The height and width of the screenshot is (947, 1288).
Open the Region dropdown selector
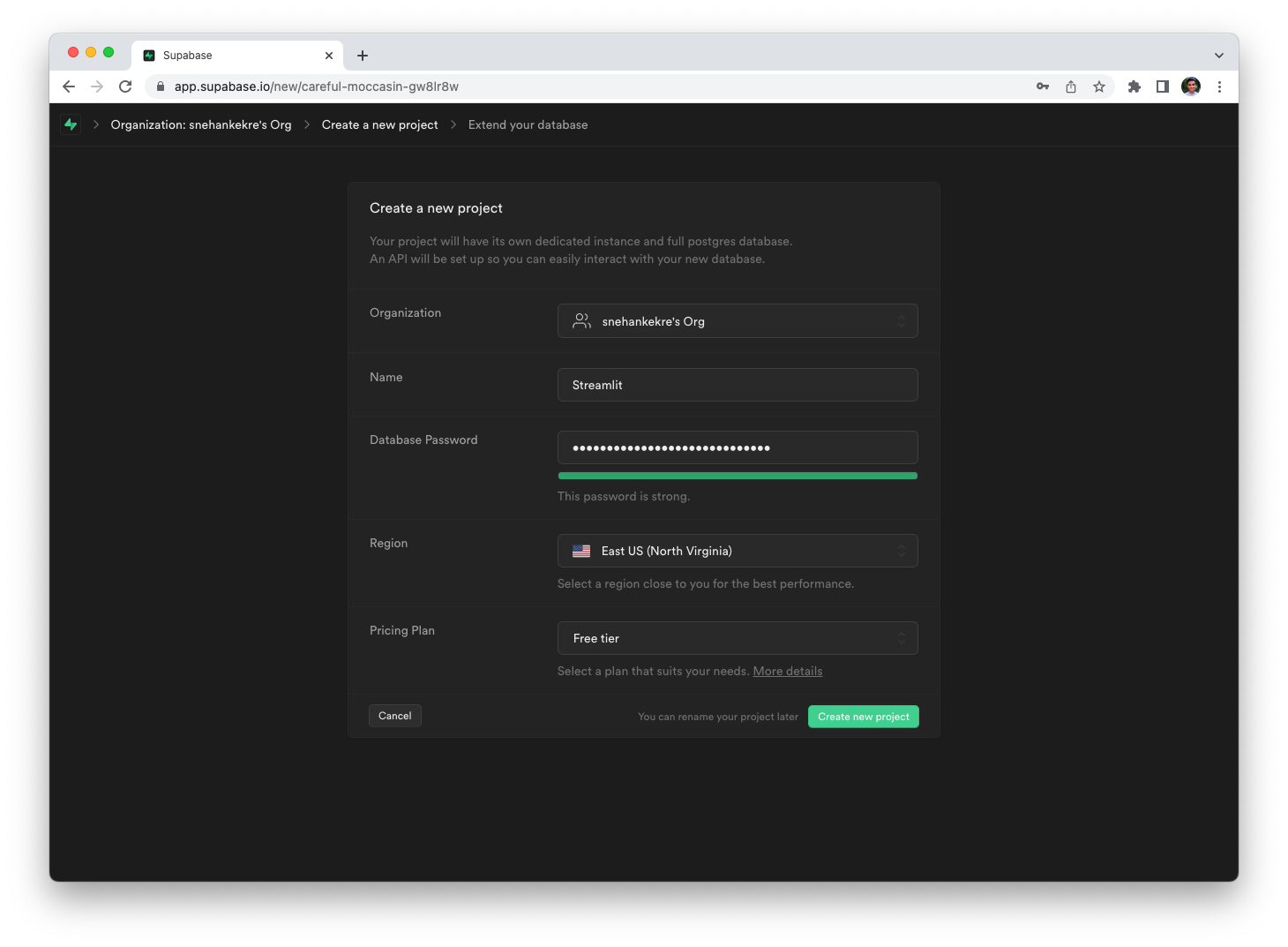click(x=738, y=551)
